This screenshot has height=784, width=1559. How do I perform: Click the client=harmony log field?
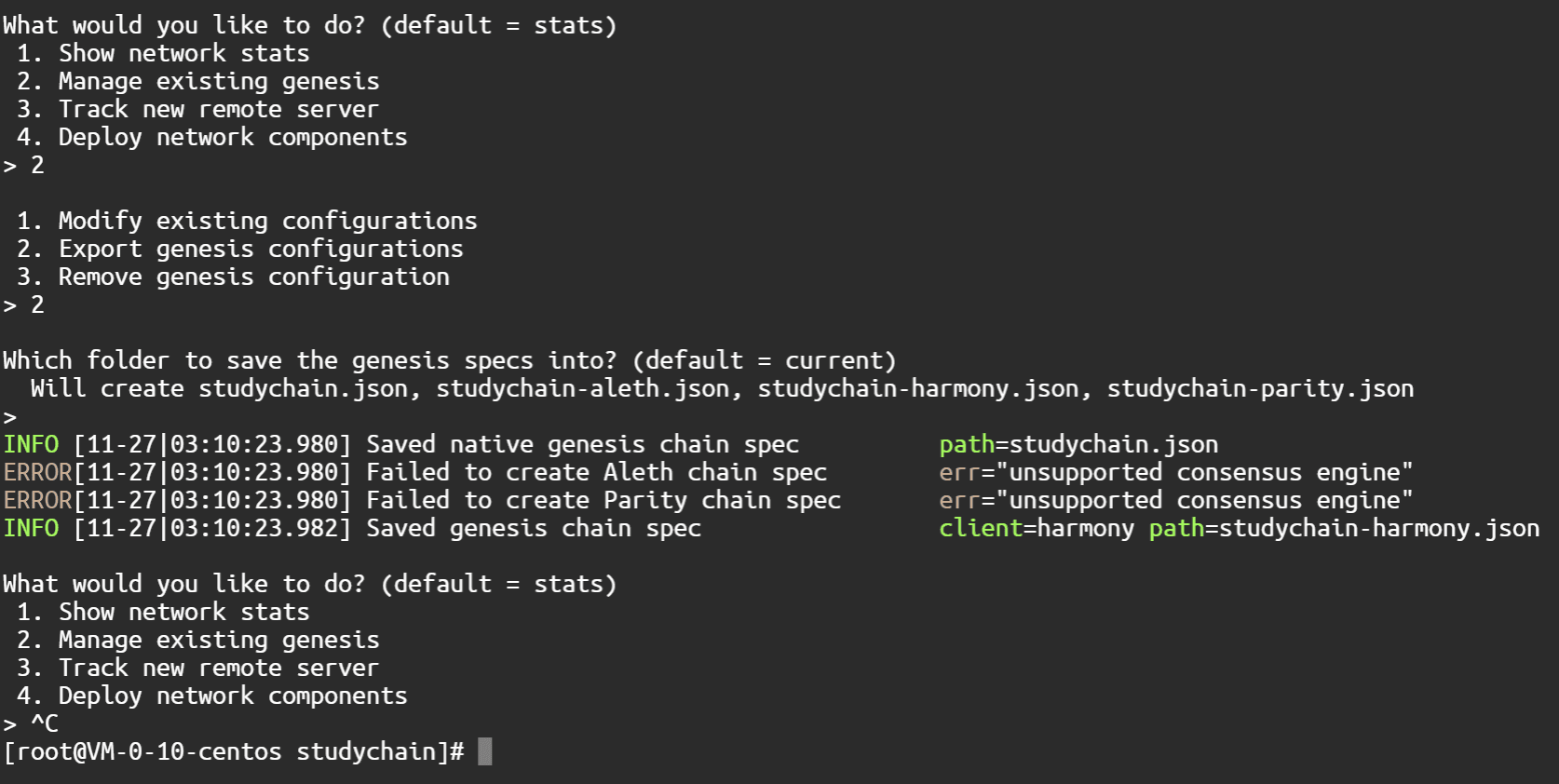[x=1037, y=528]
